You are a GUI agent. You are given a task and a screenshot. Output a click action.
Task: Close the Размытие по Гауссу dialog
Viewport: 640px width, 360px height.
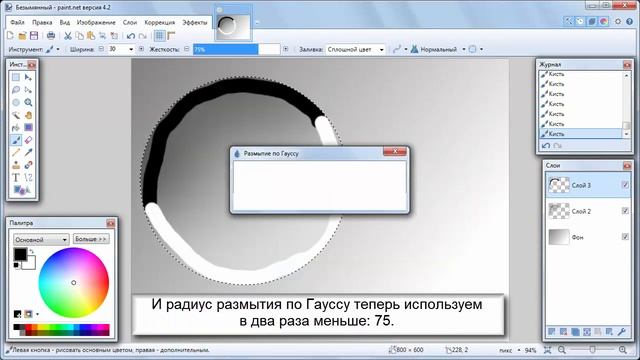point(395,152)
